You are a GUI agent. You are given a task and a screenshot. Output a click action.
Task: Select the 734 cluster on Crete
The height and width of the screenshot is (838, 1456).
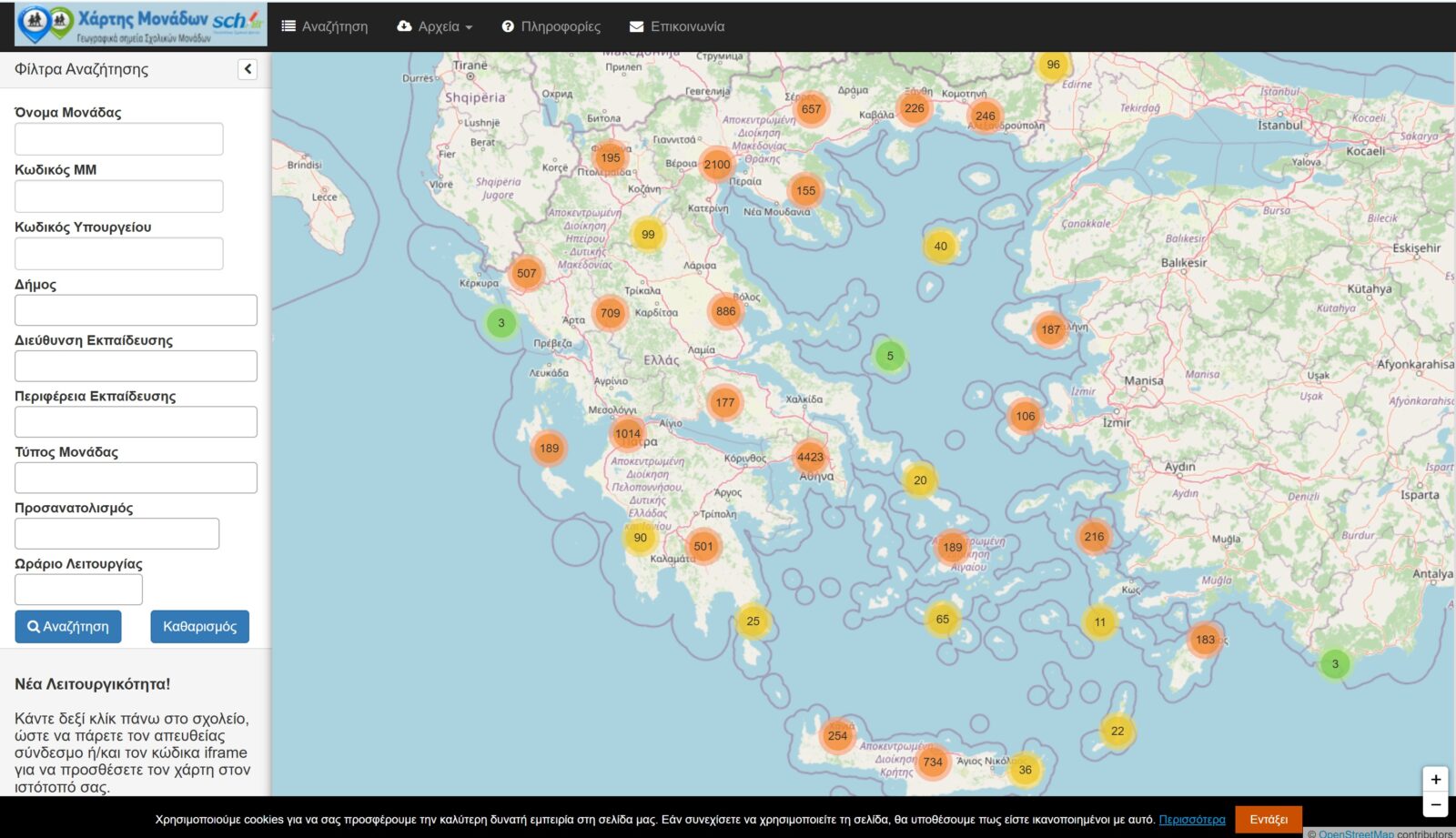(933, 762)
